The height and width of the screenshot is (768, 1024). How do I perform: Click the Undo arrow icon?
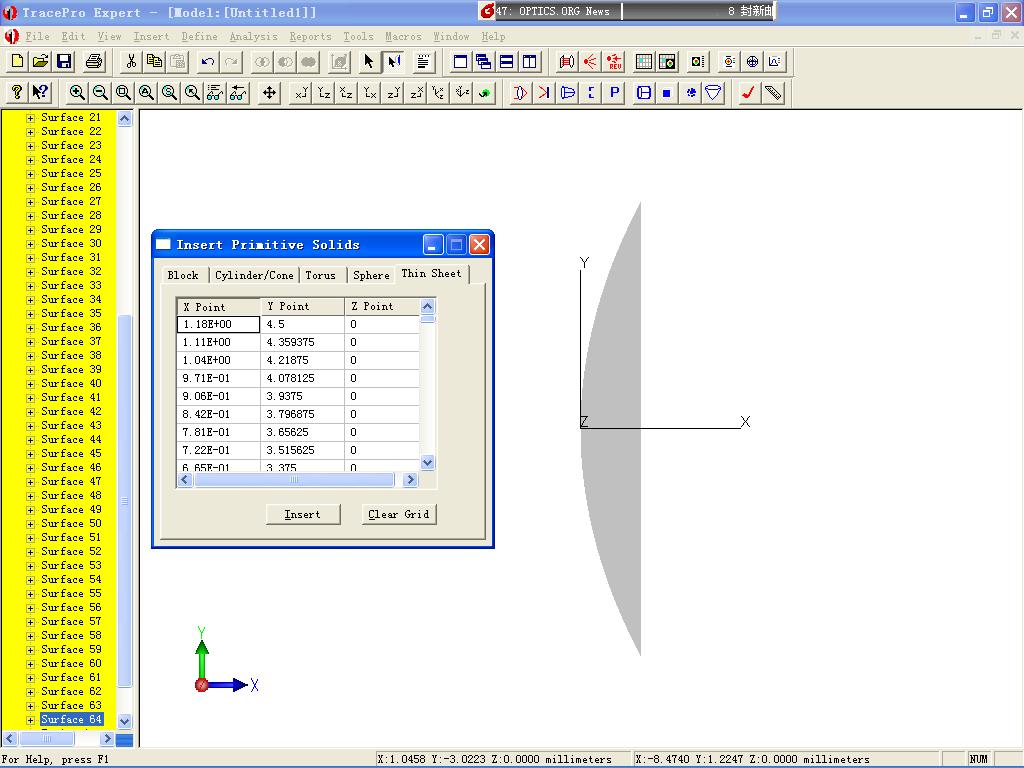click(208, 61)
